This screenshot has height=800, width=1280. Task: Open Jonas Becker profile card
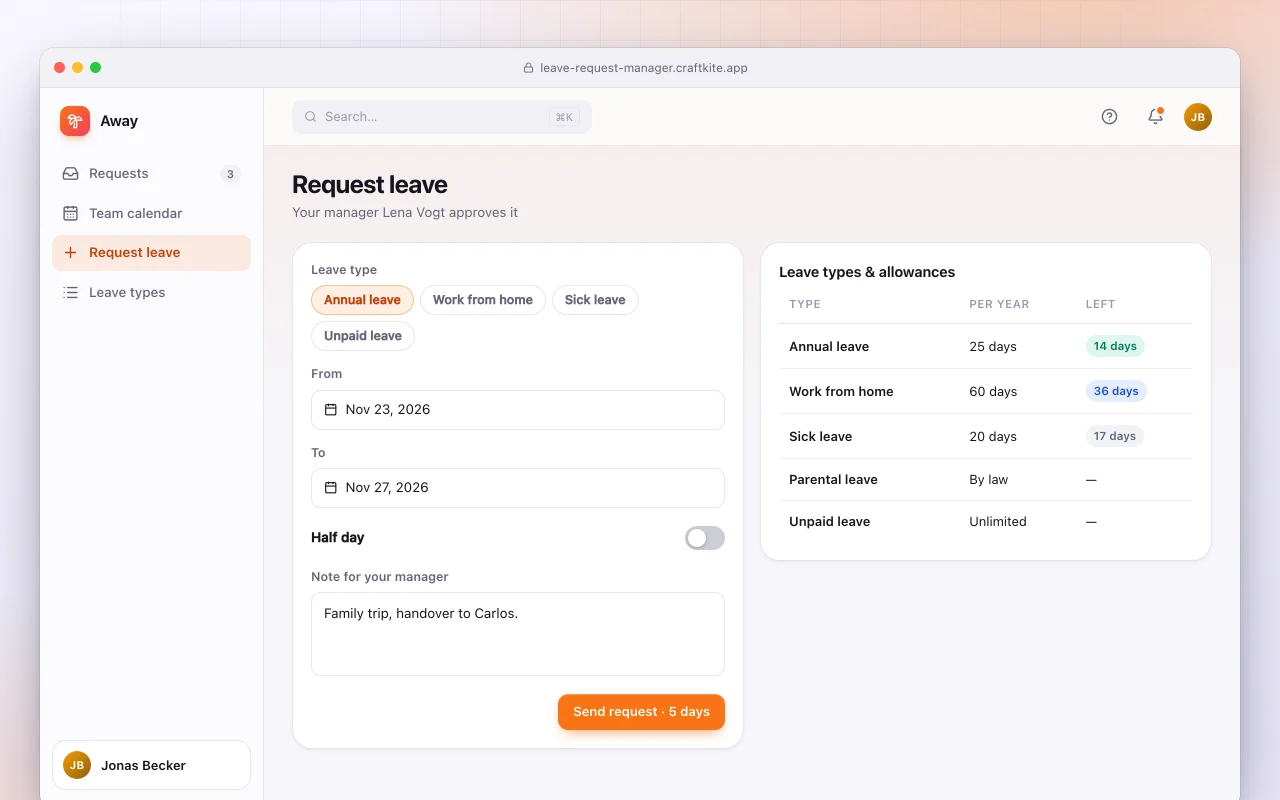tap(151, 765)
